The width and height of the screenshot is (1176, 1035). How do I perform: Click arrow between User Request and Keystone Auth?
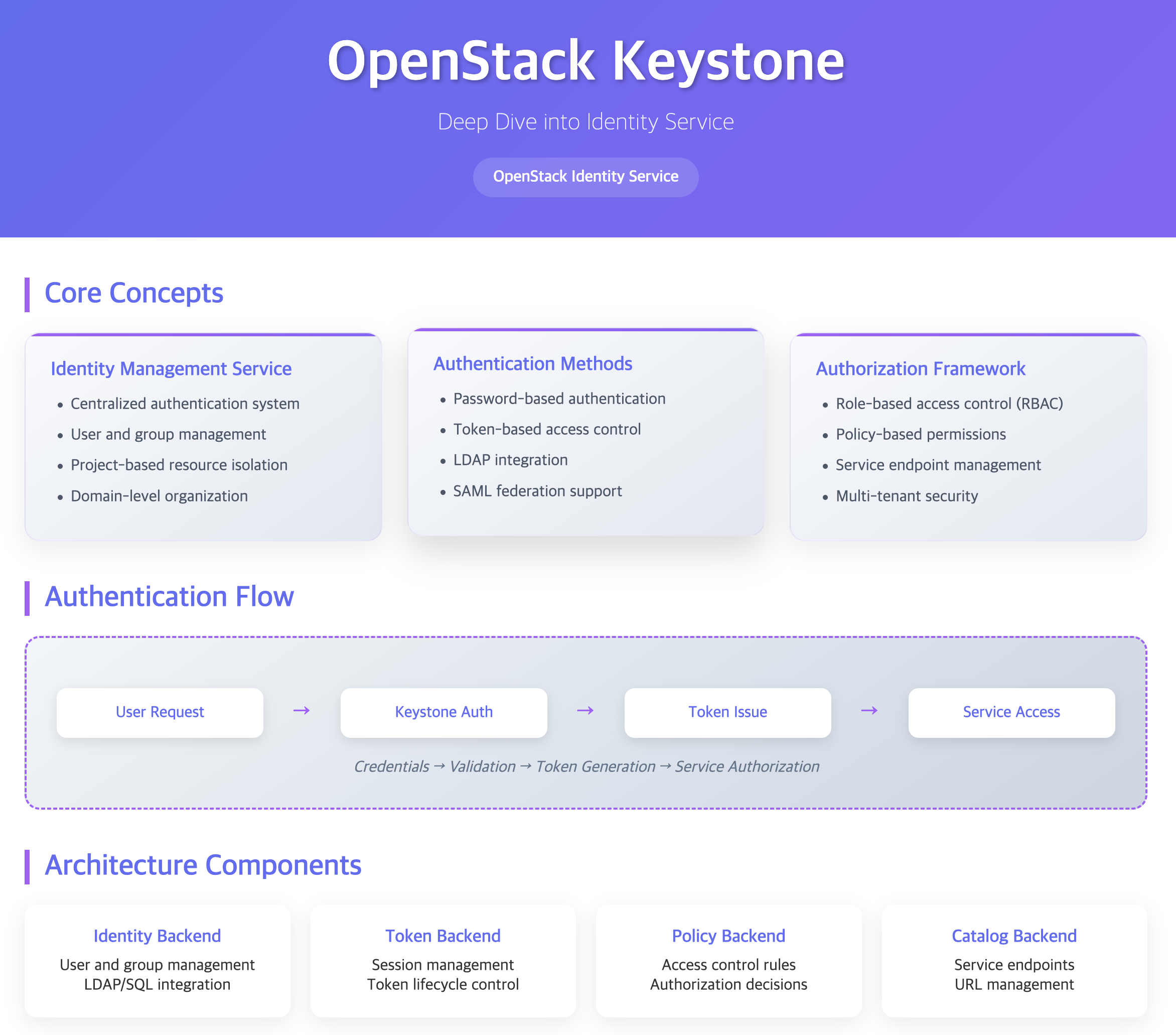pyautogui.click(x=302, y=711)
